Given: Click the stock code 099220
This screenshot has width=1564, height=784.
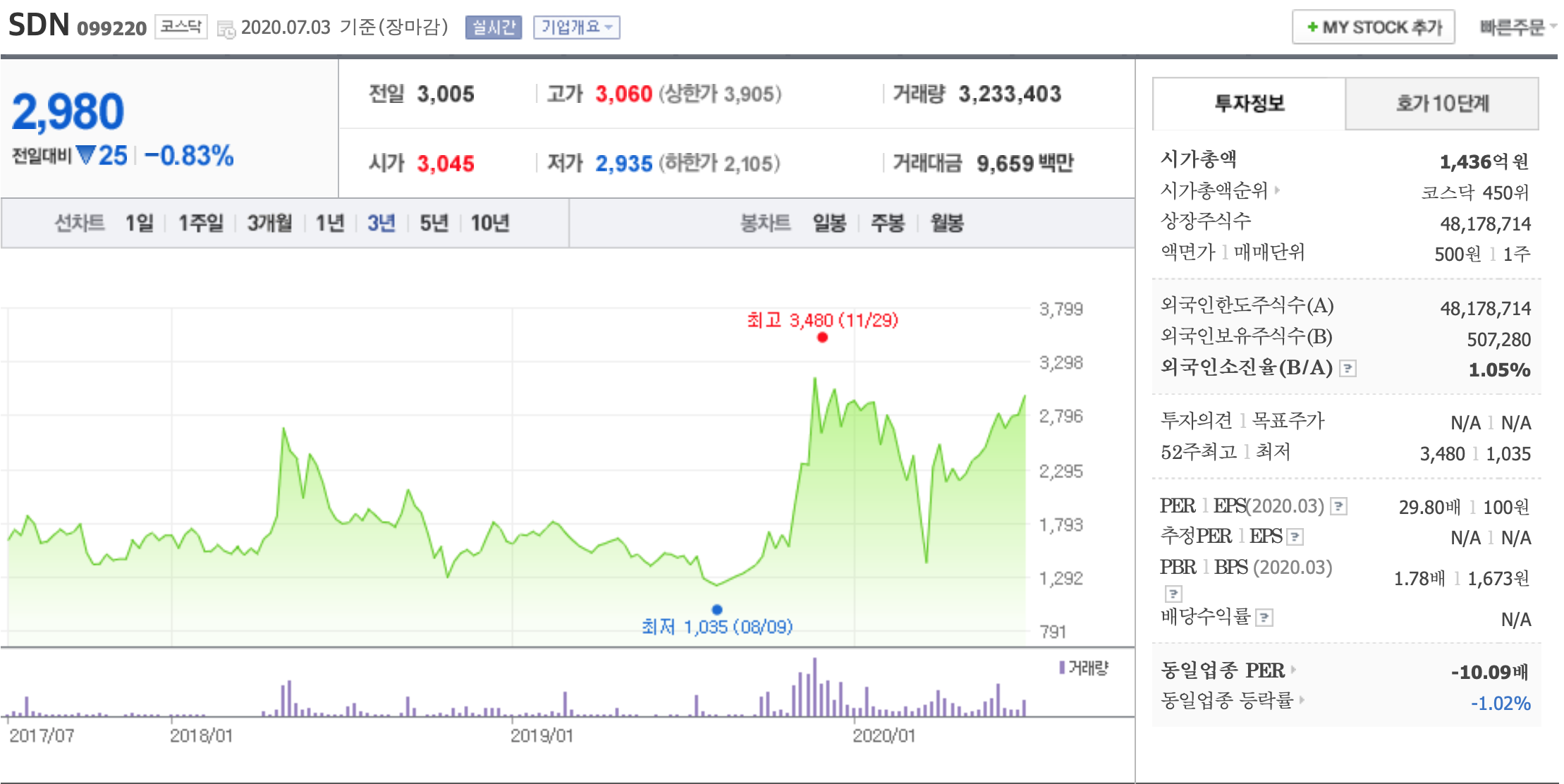Looking at the screenshot, I should coord(111,28).
